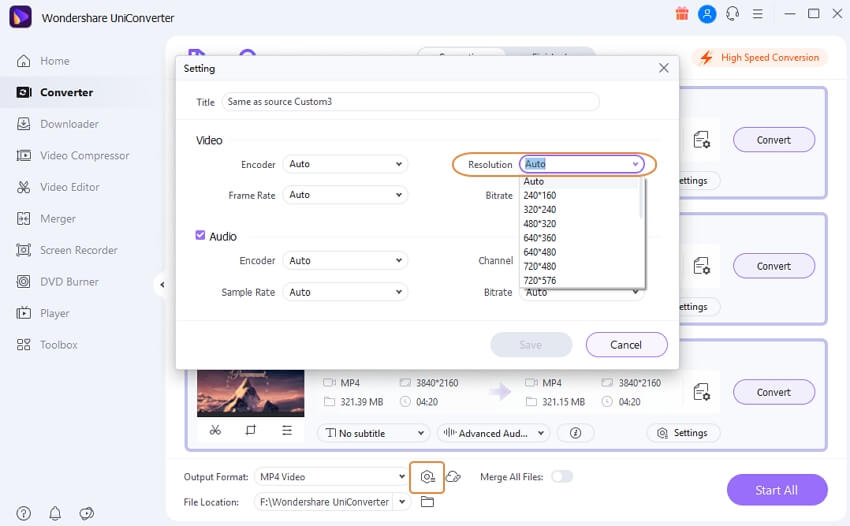Open the Downloader section
The width and height of the screenshot is (850, 526).
(57, 124)
